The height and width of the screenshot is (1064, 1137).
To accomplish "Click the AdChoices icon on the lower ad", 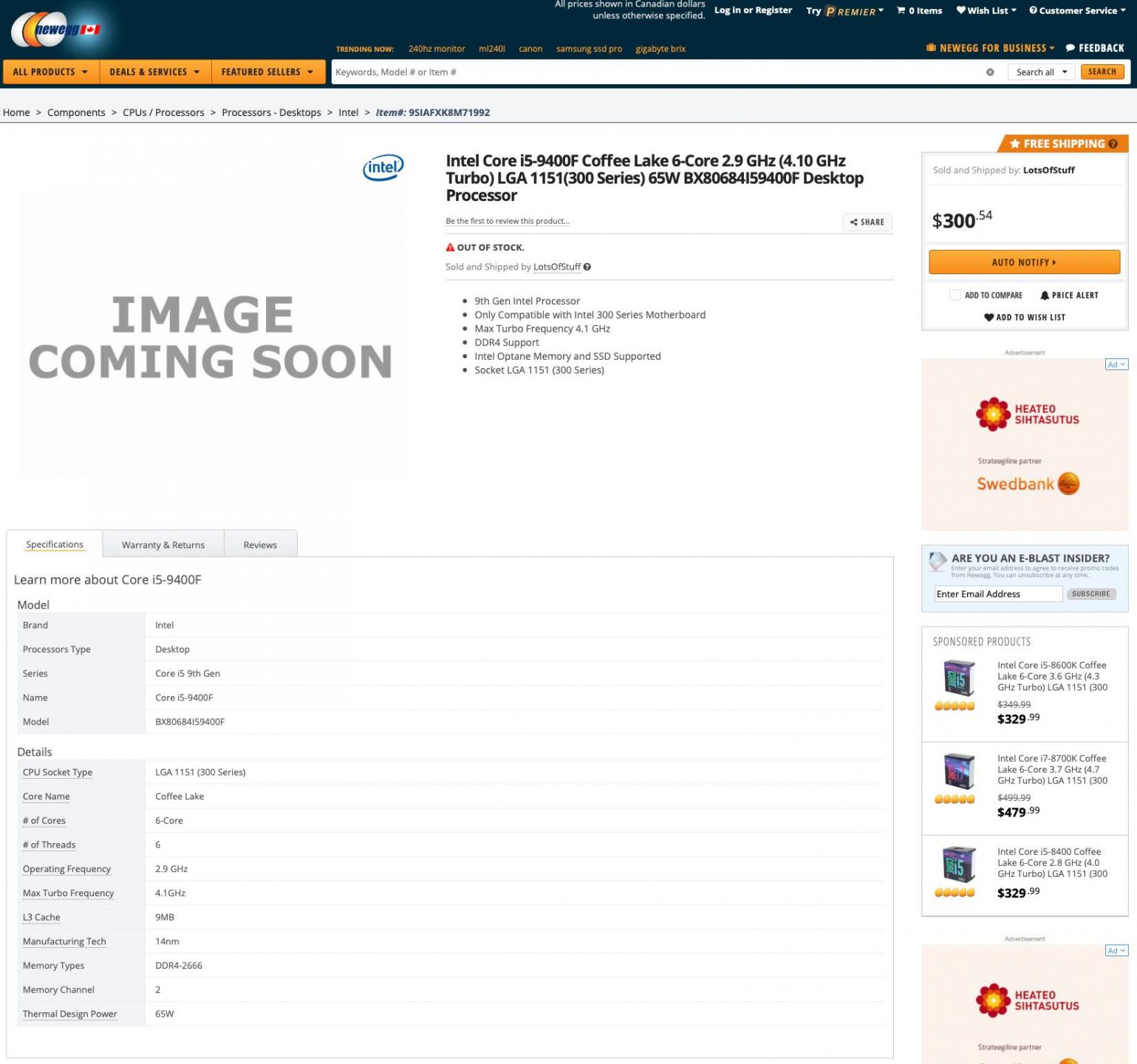I will pos(1116,951).
